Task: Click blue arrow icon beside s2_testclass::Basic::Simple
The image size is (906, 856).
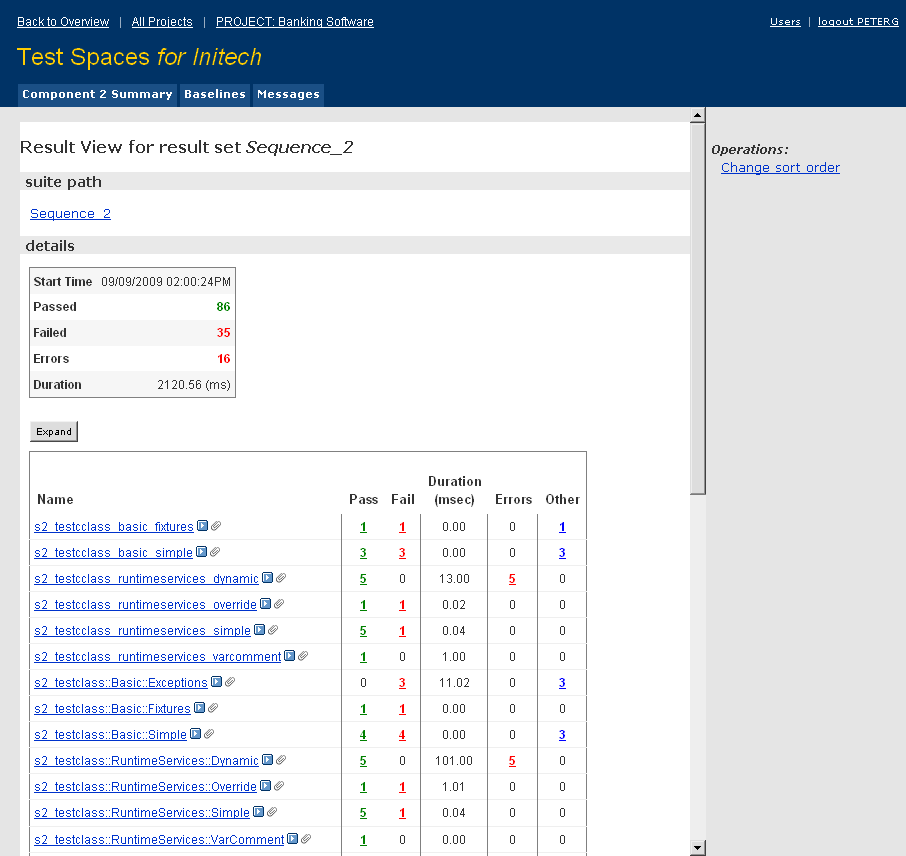Action: click(195, 734)
